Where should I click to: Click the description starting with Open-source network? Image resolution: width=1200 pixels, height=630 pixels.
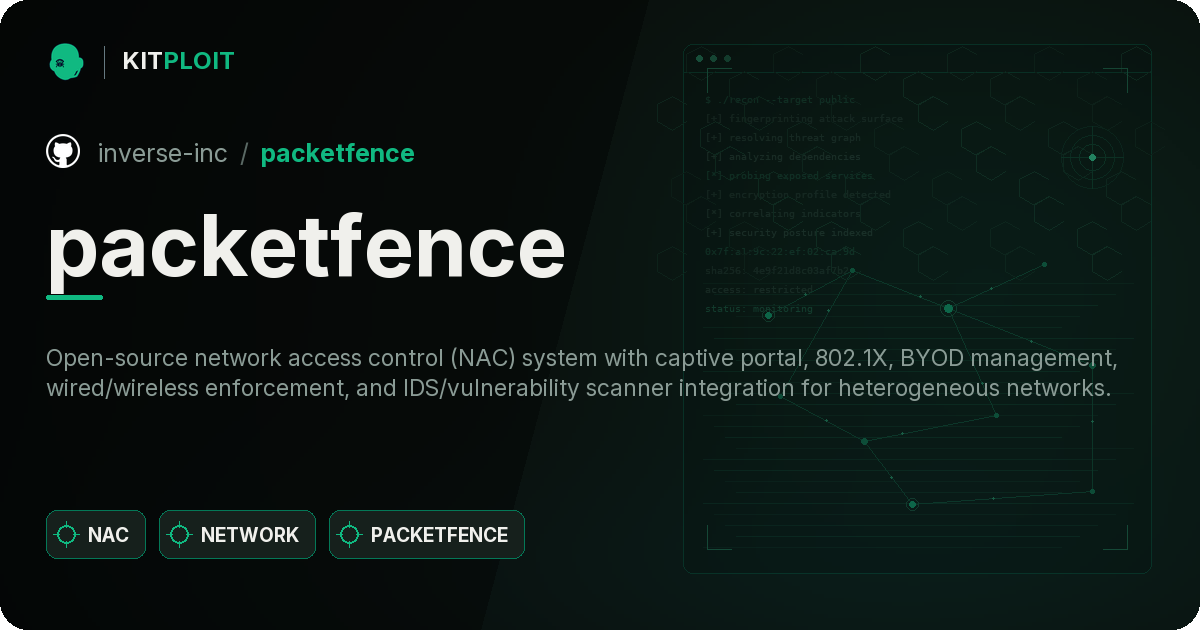[580, 373]
